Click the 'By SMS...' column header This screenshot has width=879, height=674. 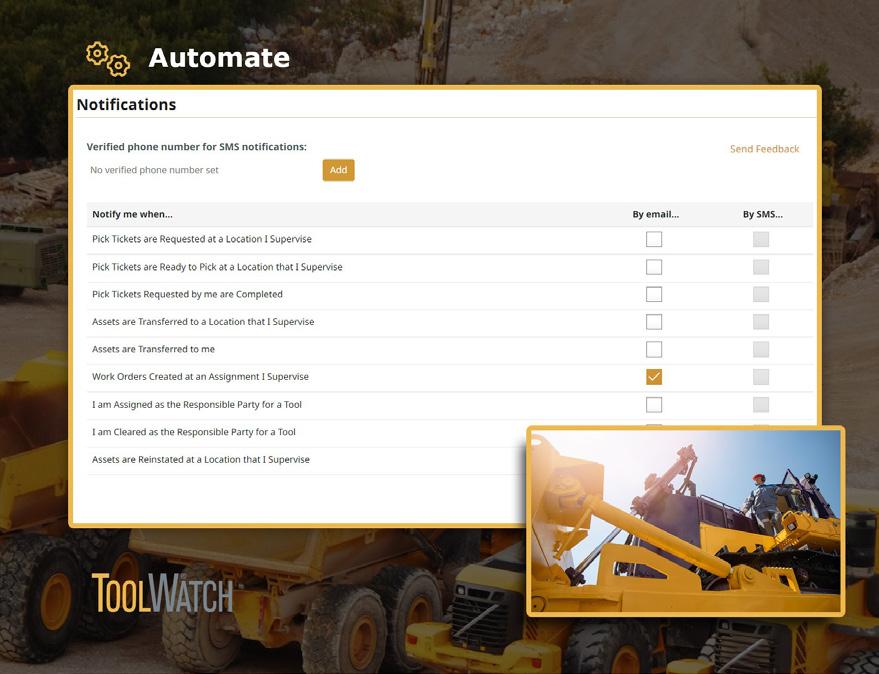[762, 214]
